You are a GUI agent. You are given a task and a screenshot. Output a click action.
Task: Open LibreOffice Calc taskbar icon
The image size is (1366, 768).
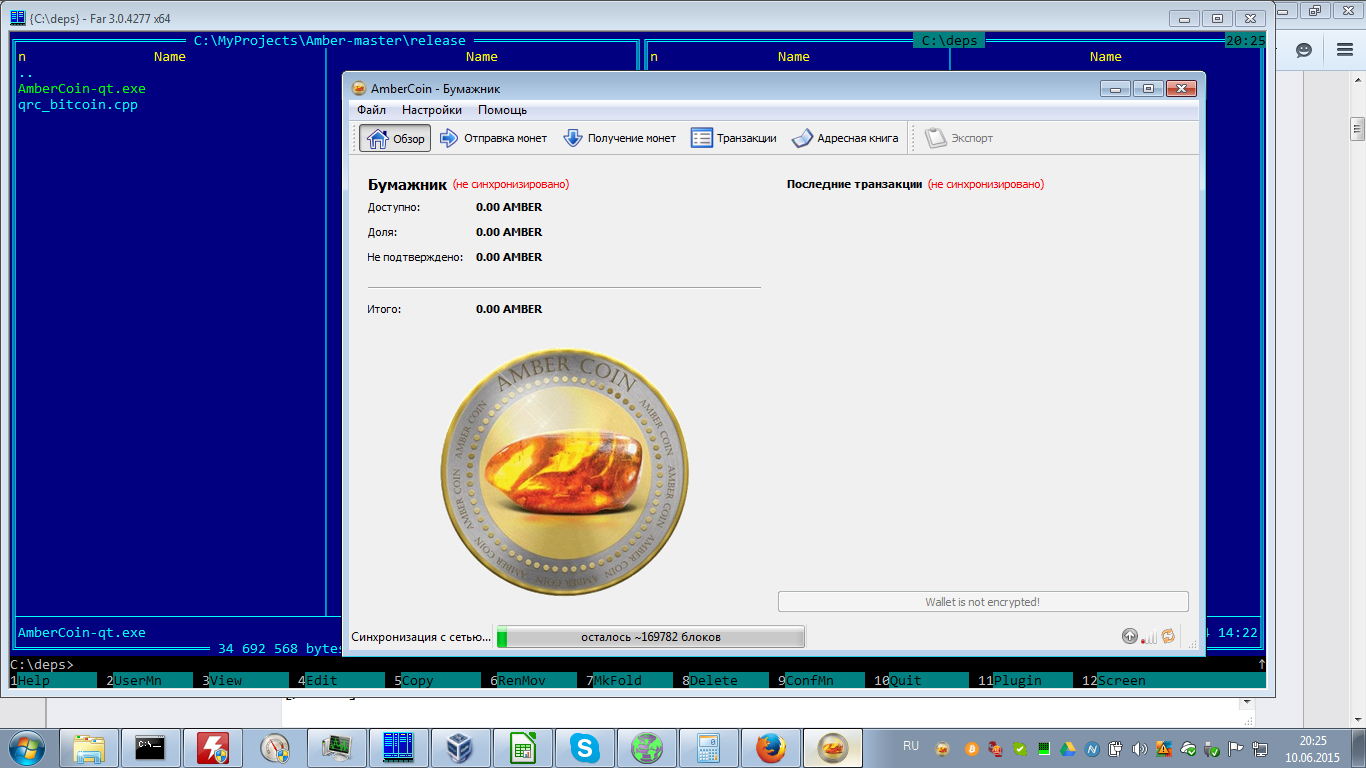point(523,747)
